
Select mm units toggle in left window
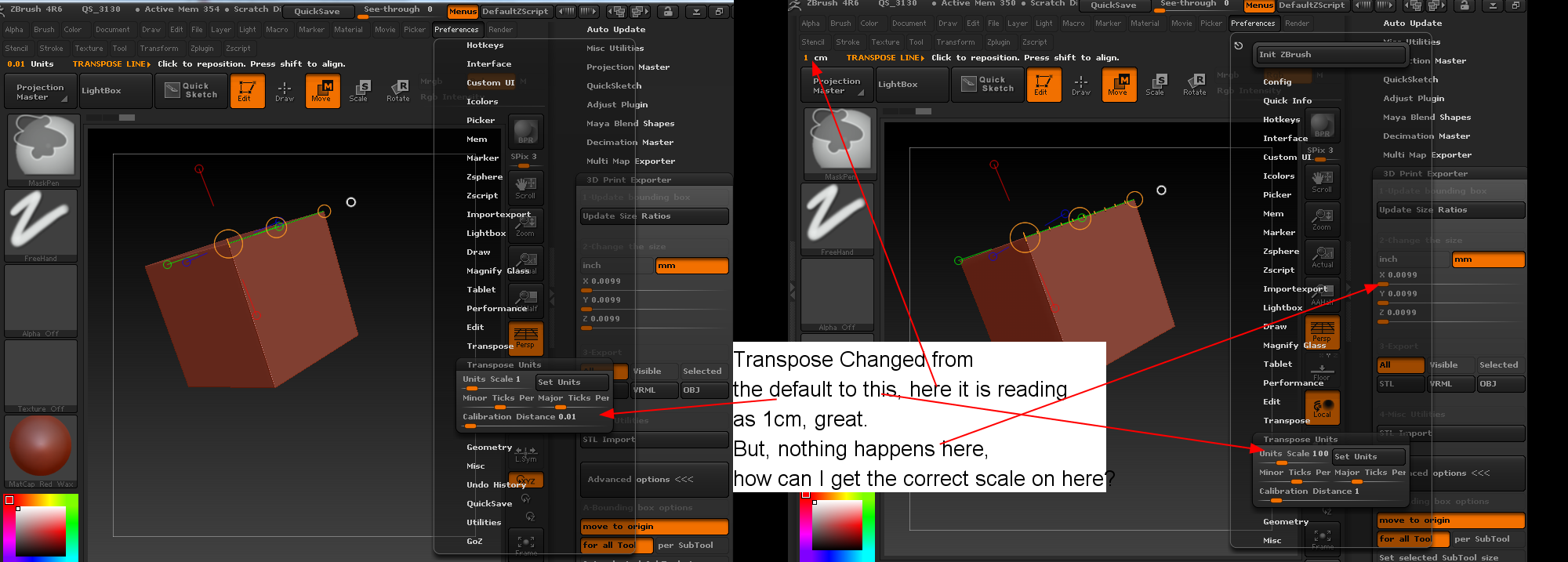coord(691,266)
